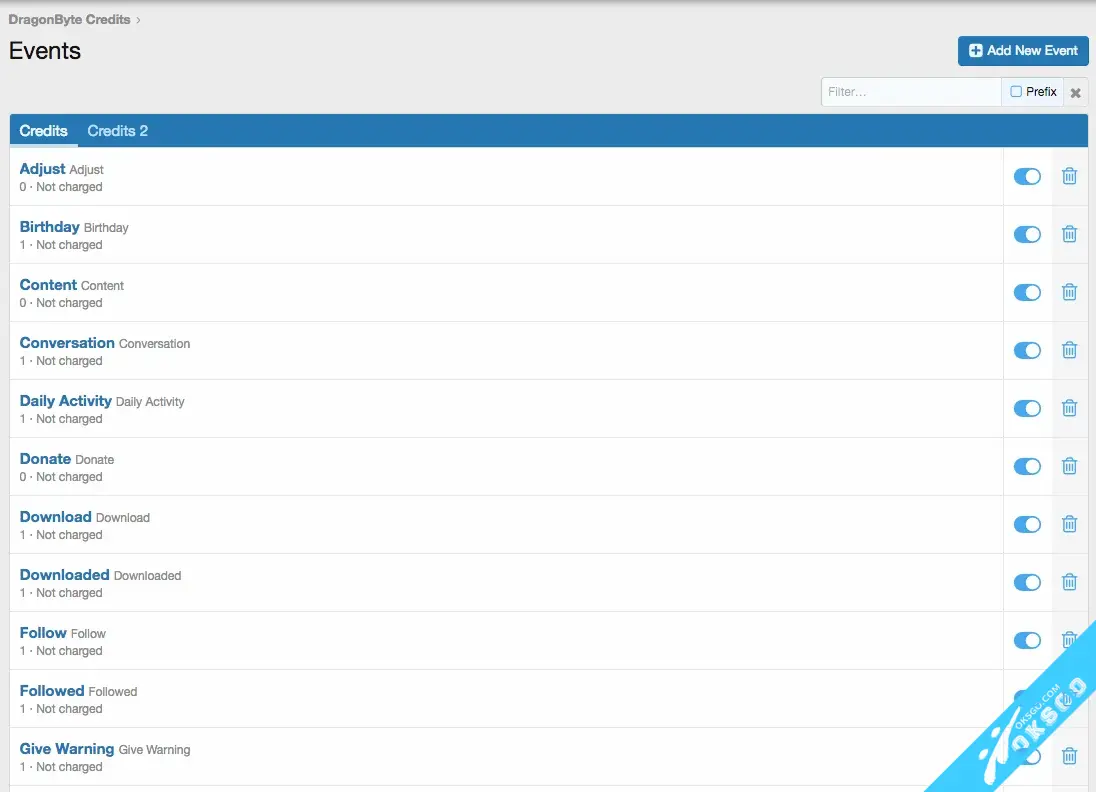Delete the Conversation event row
This screenshot has width=1096, height=792.
tap(1069, 350)
